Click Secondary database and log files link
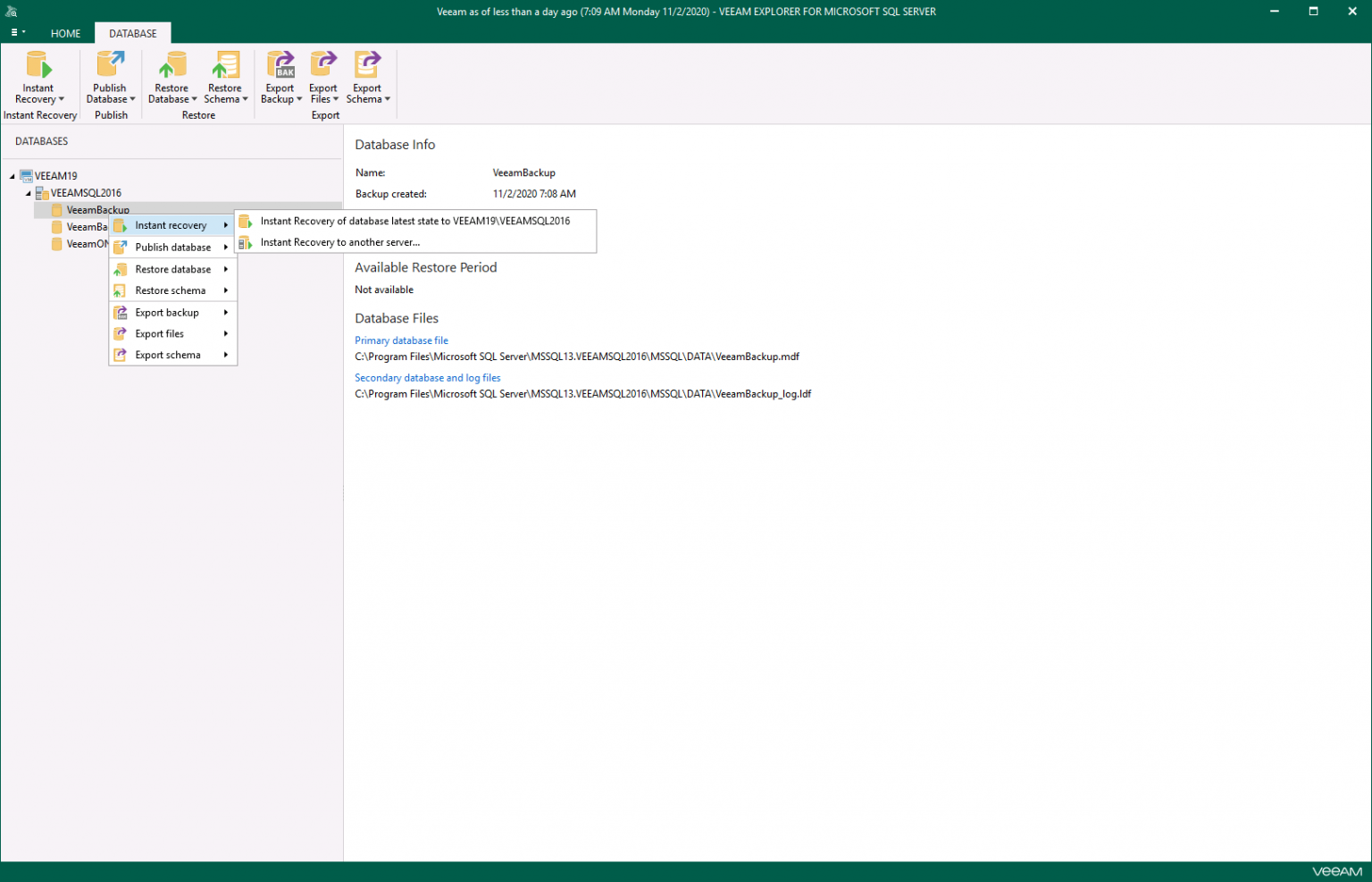The image size is (1372, 882). click(x=427, y=378)
